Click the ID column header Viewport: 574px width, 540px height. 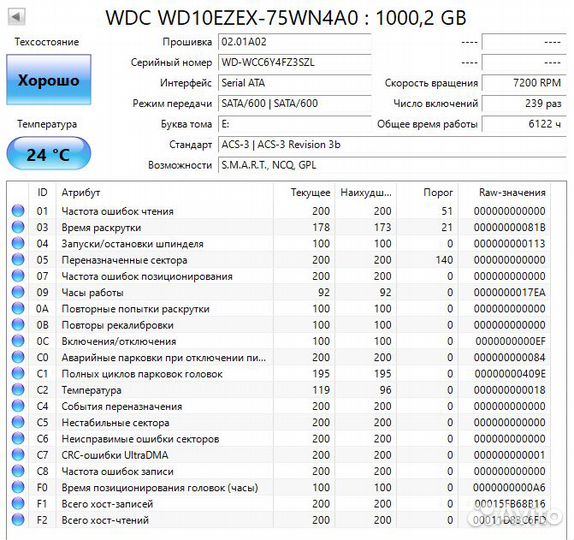[x=42, y=192]
